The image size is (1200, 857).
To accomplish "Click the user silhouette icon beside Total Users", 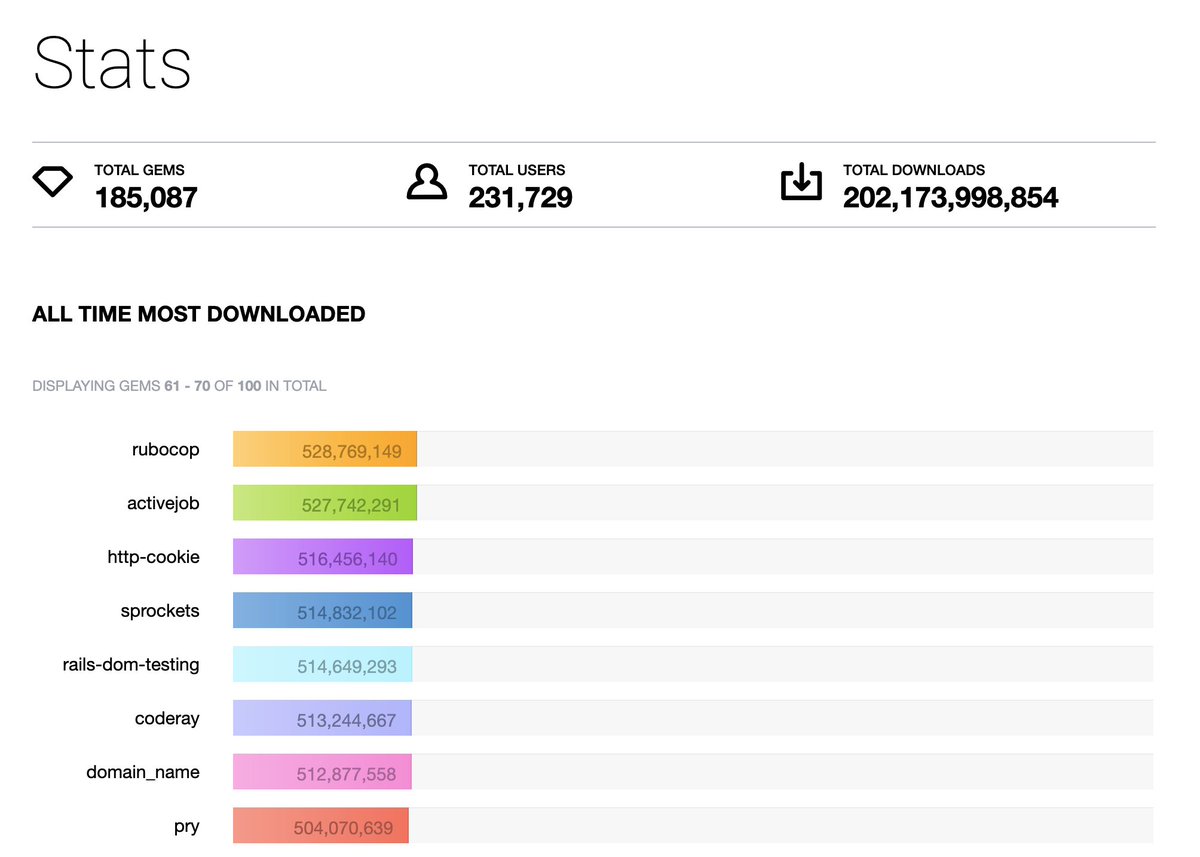I will pos(427,182).
